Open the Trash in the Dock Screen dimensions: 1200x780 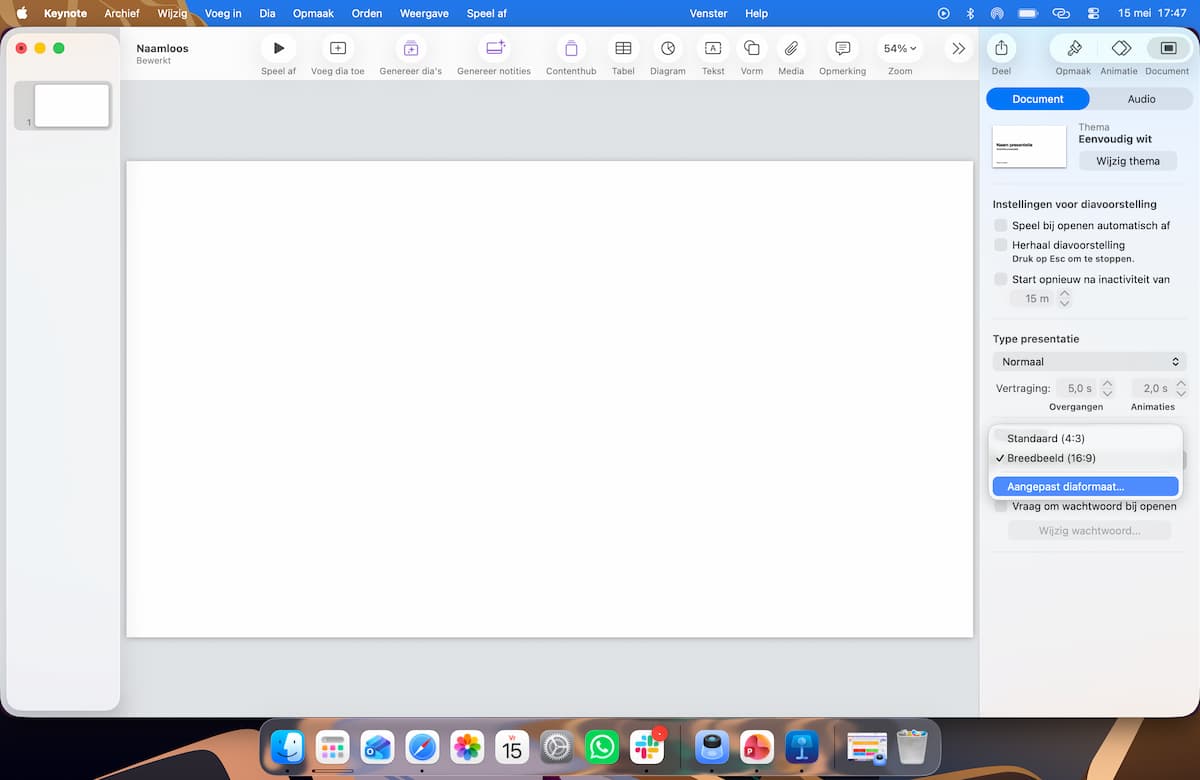(x=912, y=747)
